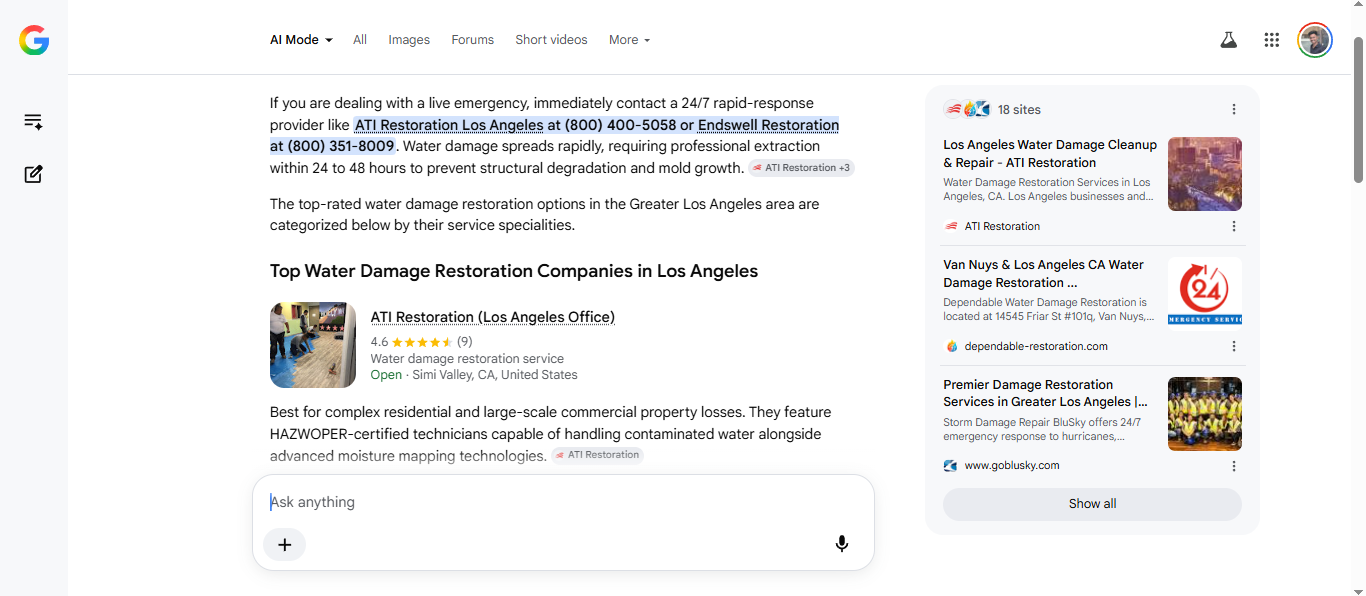Switch to the Images tab
Screen dimensions: 1366x596
(x=409, y=40)
